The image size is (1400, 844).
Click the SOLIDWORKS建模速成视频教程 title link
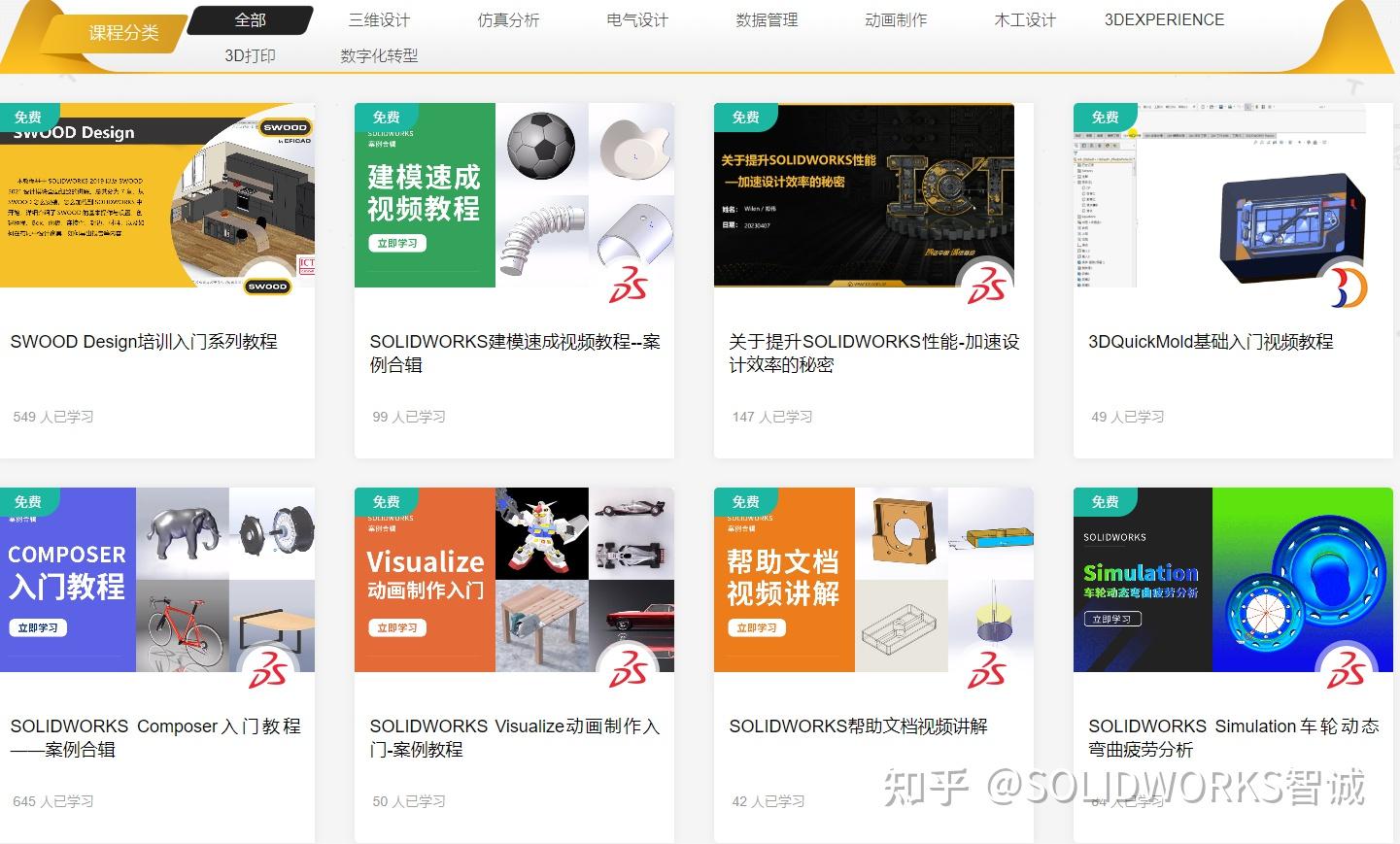(515, 354)
